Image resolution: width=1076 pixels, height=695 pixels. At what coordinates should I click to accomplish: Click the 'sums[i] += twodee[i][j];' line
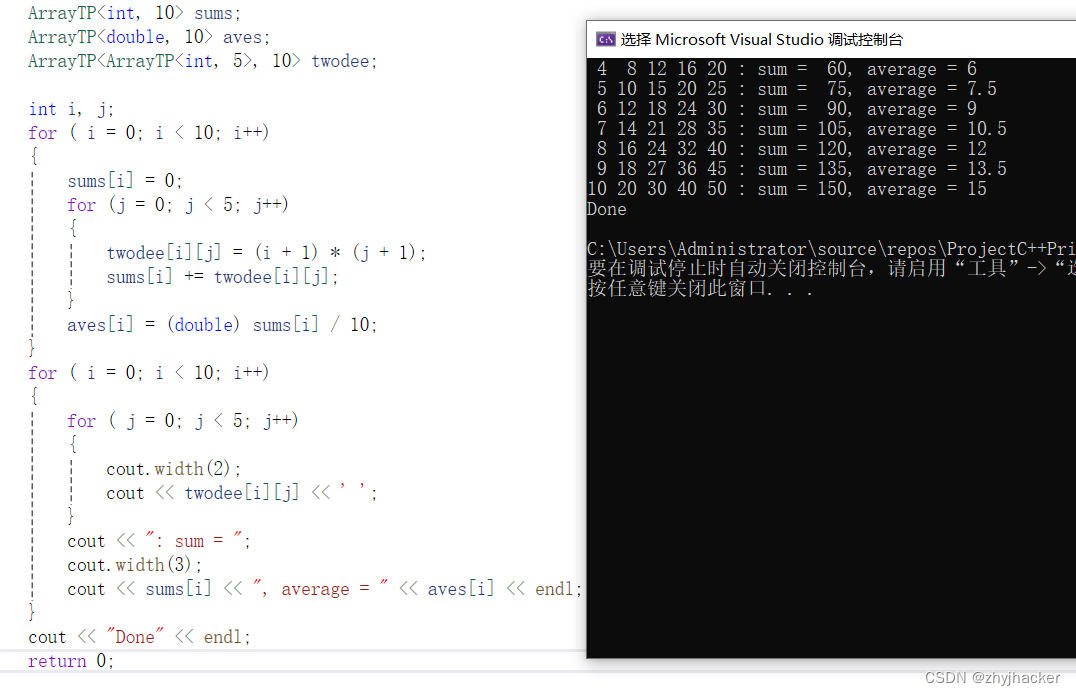click(x=222, y=277)
